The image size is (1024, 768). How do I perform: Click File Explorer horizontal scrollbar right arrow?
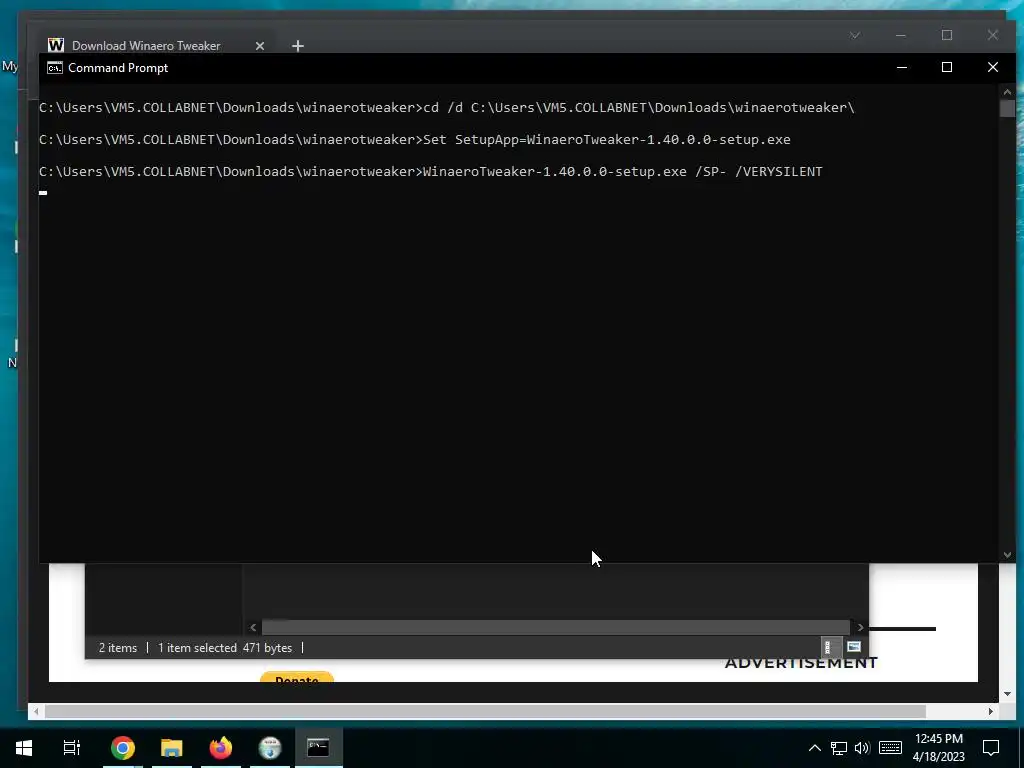pos(861,628)
